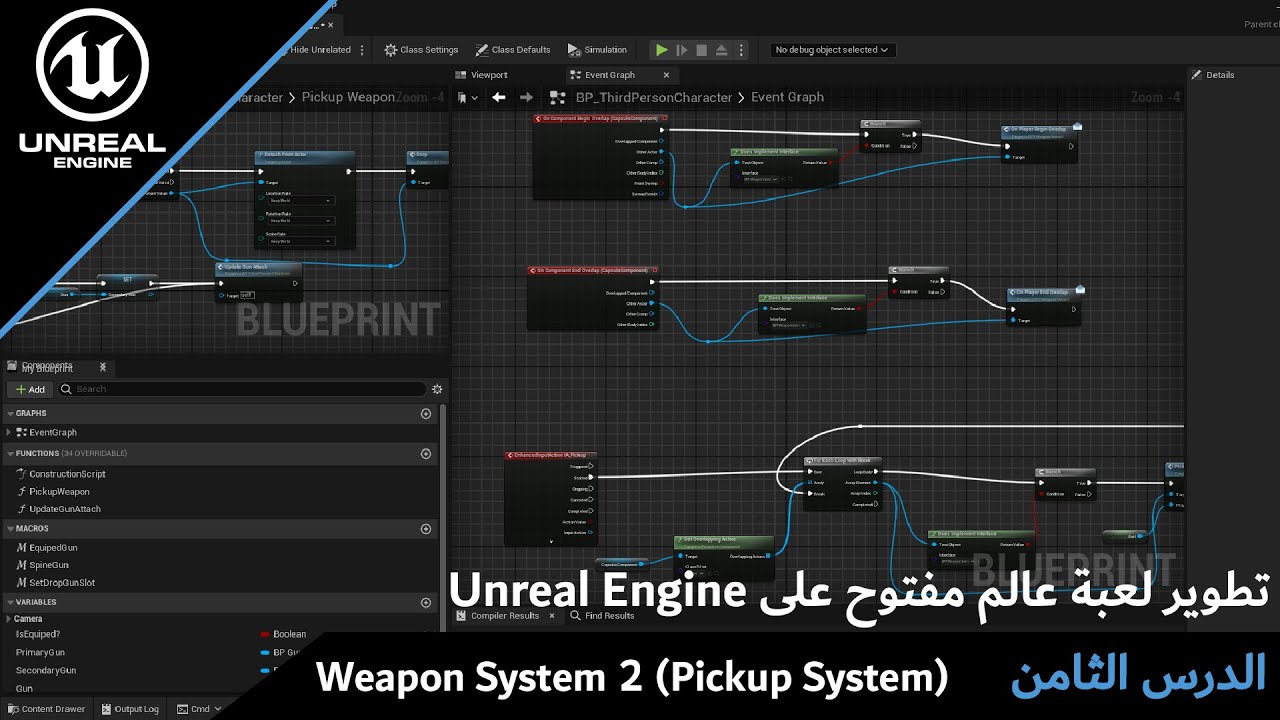Viewport: 1280px width, 720px height.
Task: Select the EquipedGun macro
Action: coord(52,548)
